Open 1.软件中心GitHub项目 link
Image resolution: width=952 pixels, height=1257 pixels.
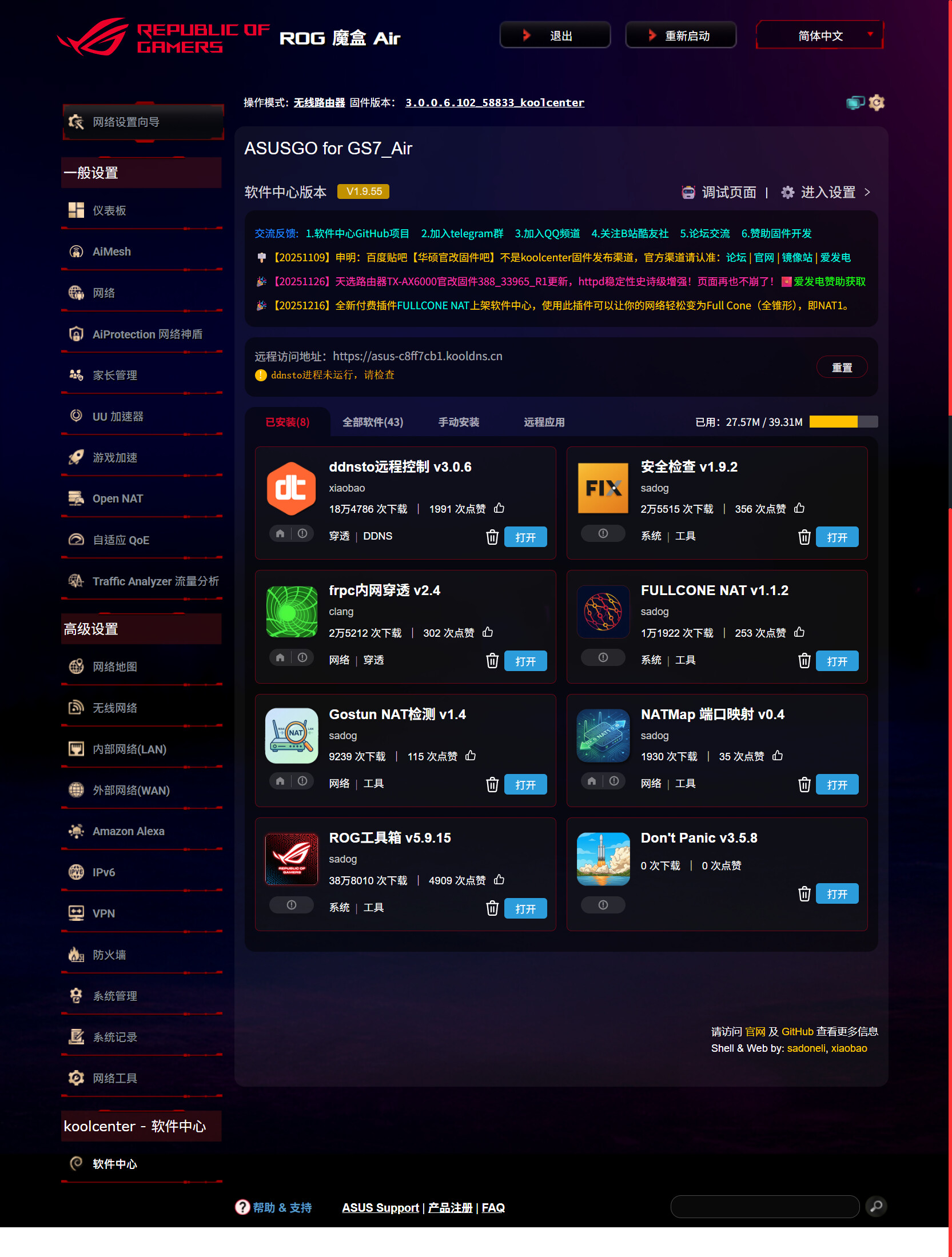pyautogui.click(x=357, y=233)
